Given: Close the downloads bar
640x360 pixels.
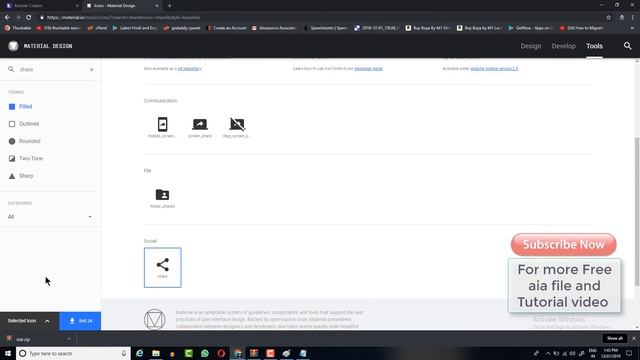Looking at the screenshot, I should click(x=633, y=338).
